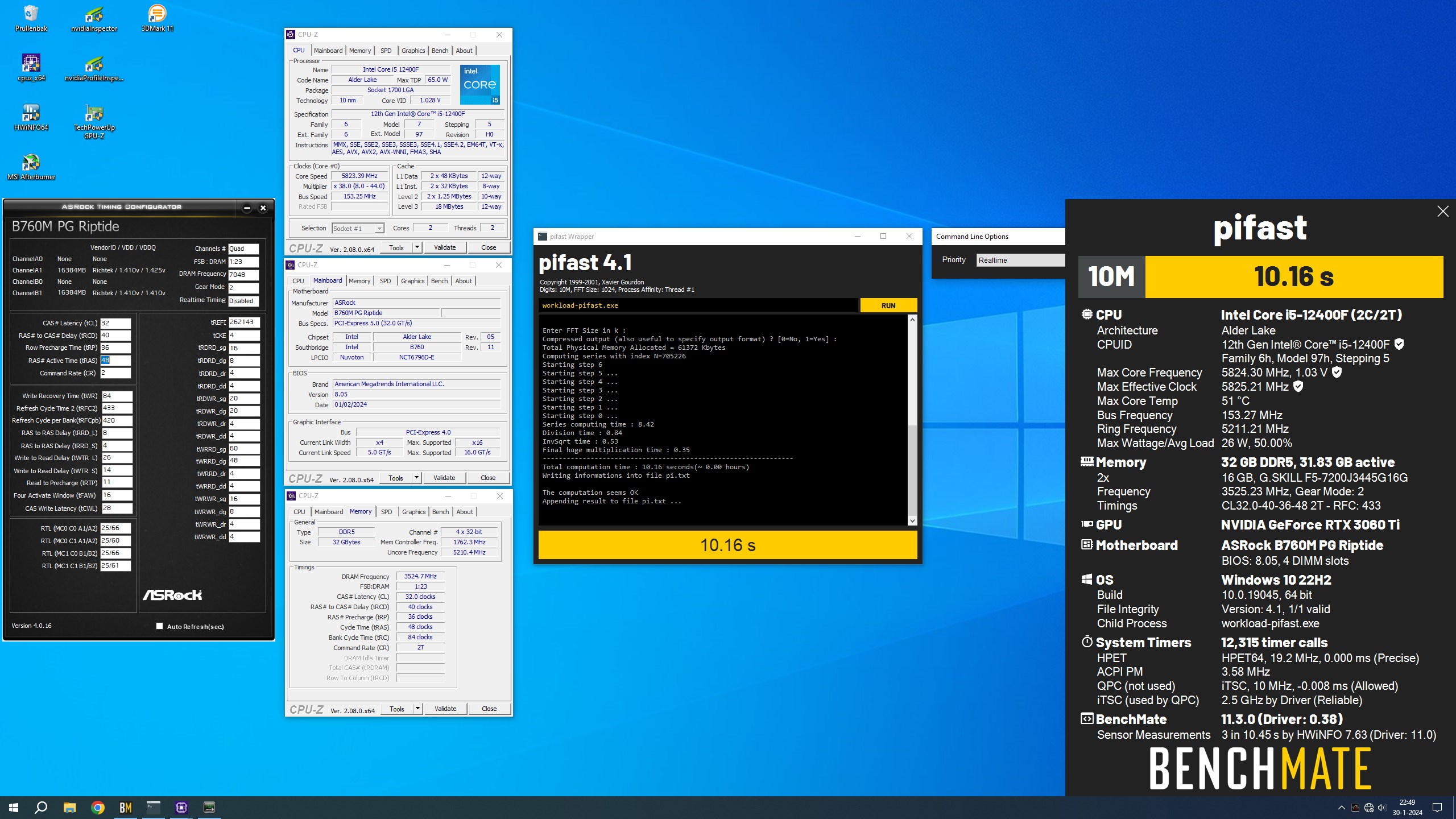Click workload-pifast.exe command field
The width and height of the screenshot is (1456, 819).
[698, 305]
